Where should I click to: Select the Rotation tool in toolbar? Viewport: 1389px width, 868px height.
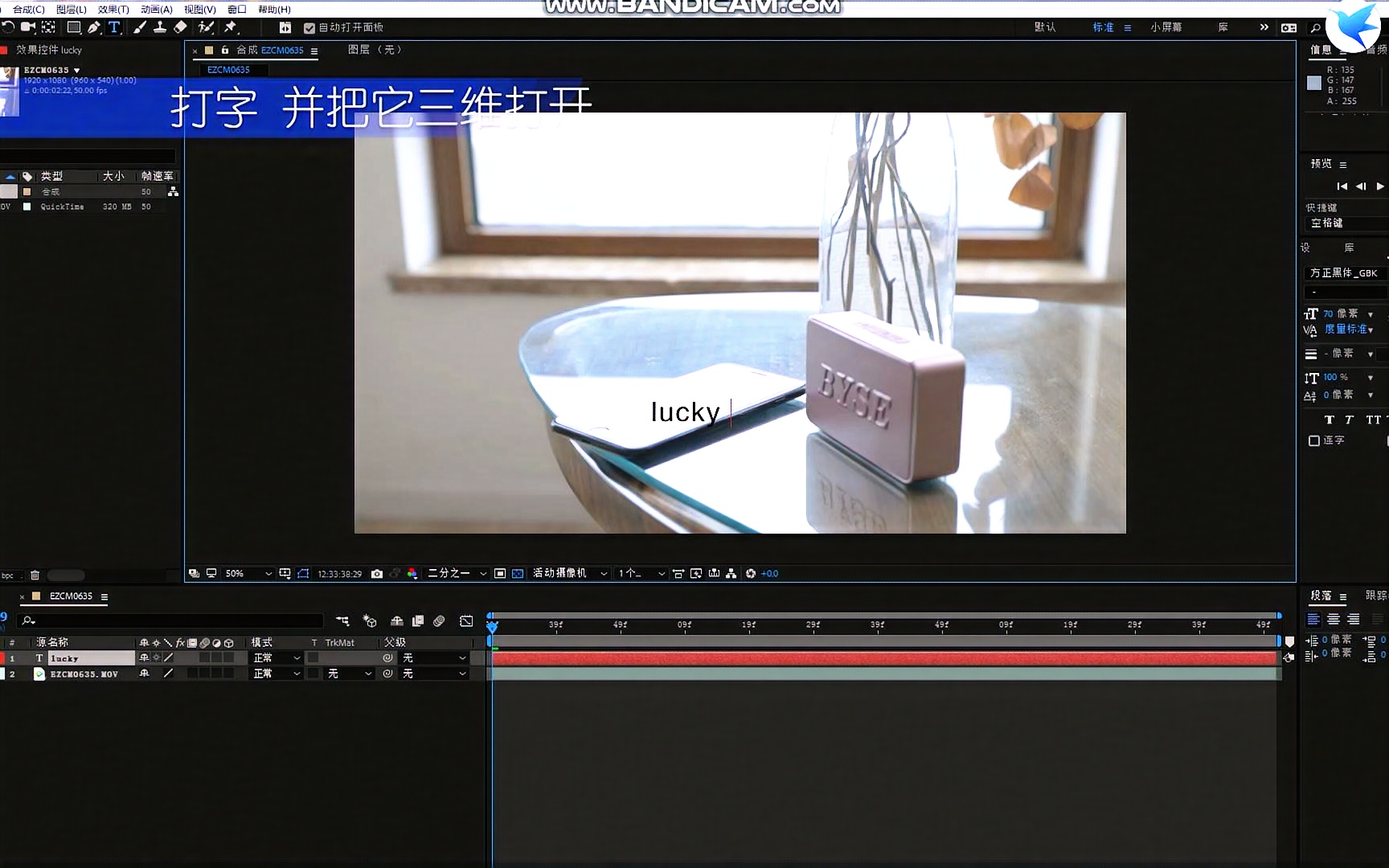pyautogui.click(x=8, y=27)
